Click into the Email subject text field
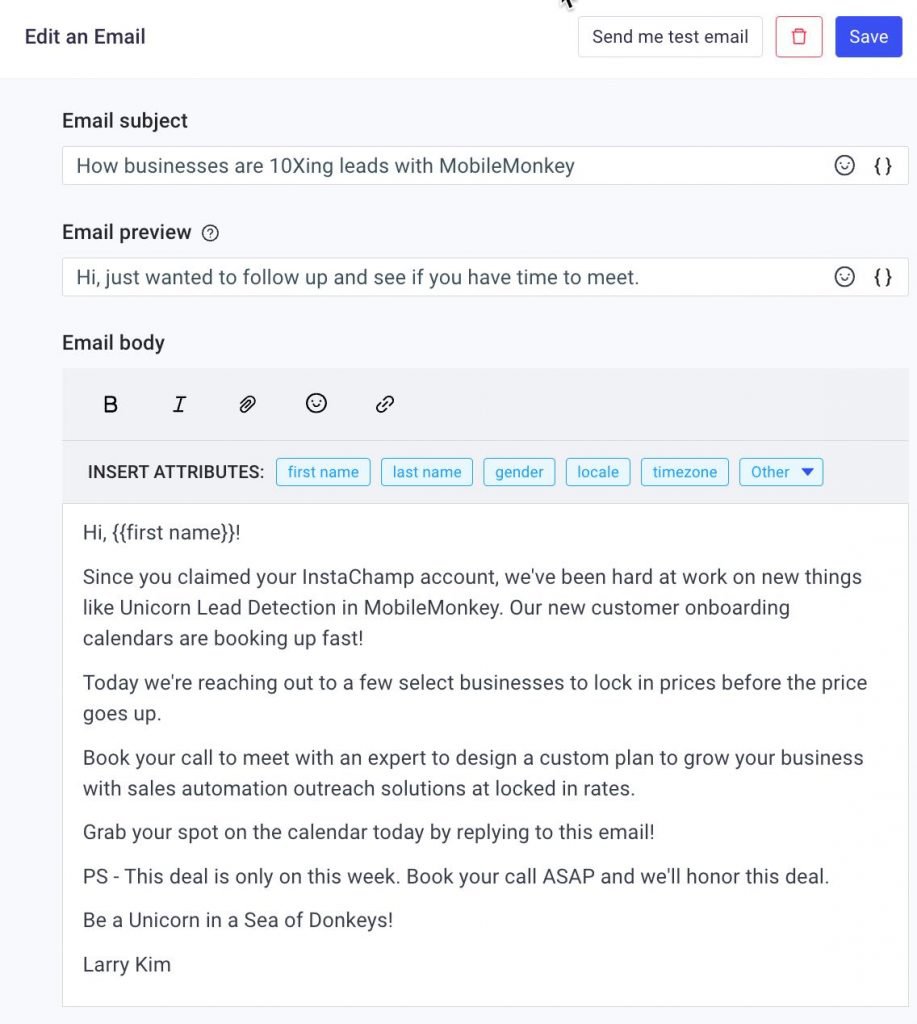 440,166
